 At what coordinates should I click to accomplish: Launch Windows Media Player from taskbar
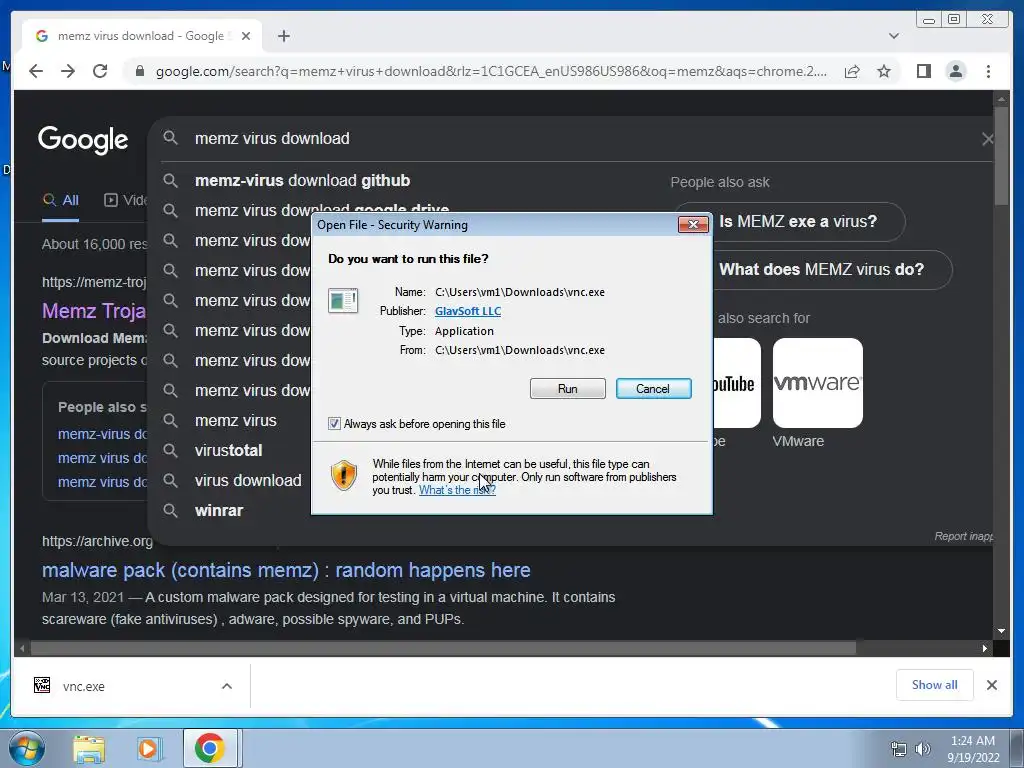coord(149,749)
